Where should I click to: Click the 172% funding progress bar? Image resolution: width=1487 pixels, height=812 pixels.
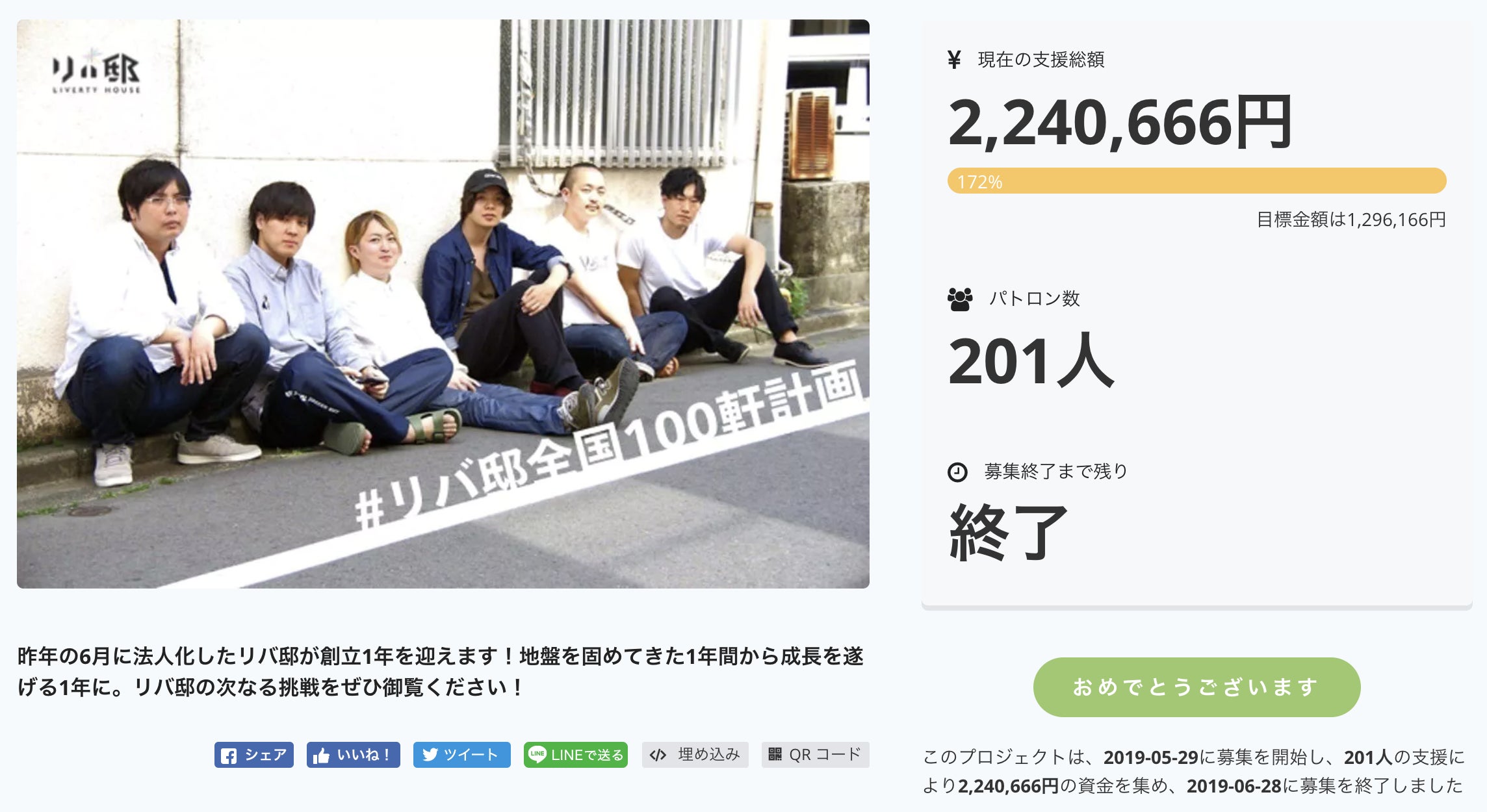pyautogui.click(x=1196, y=181)
